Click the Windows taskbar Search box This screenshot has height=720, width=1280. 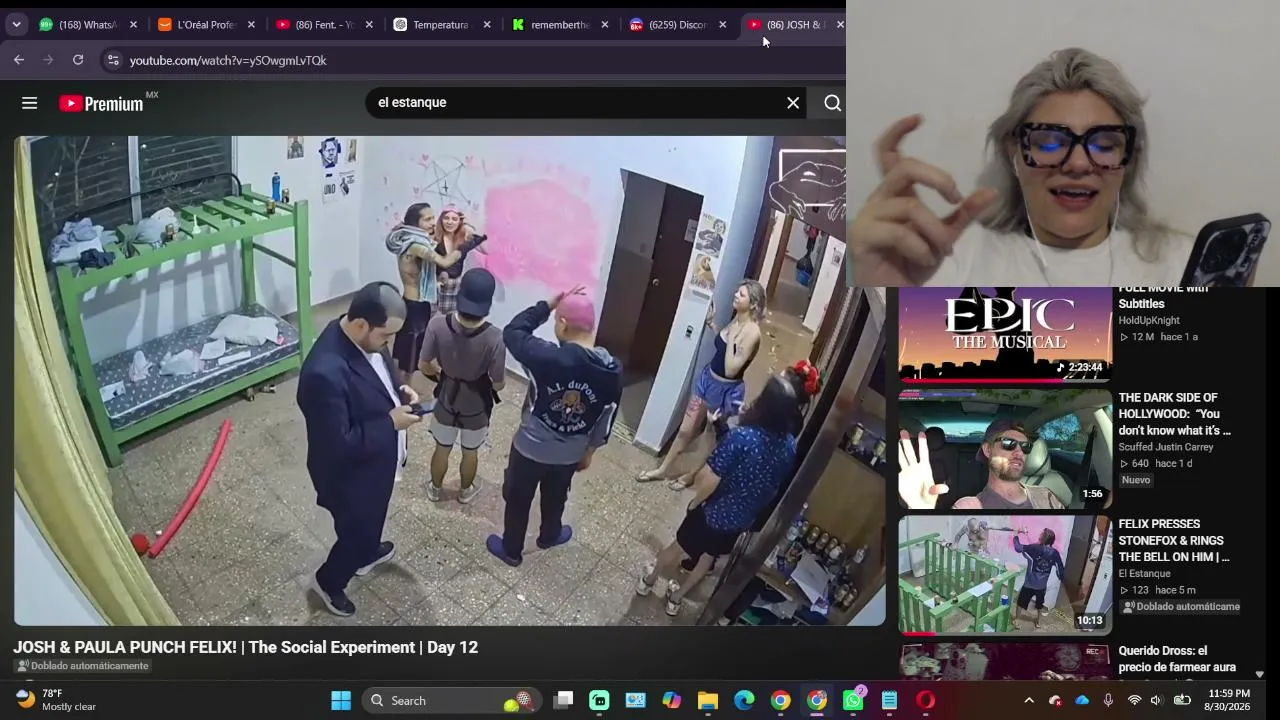coord(450,700)
